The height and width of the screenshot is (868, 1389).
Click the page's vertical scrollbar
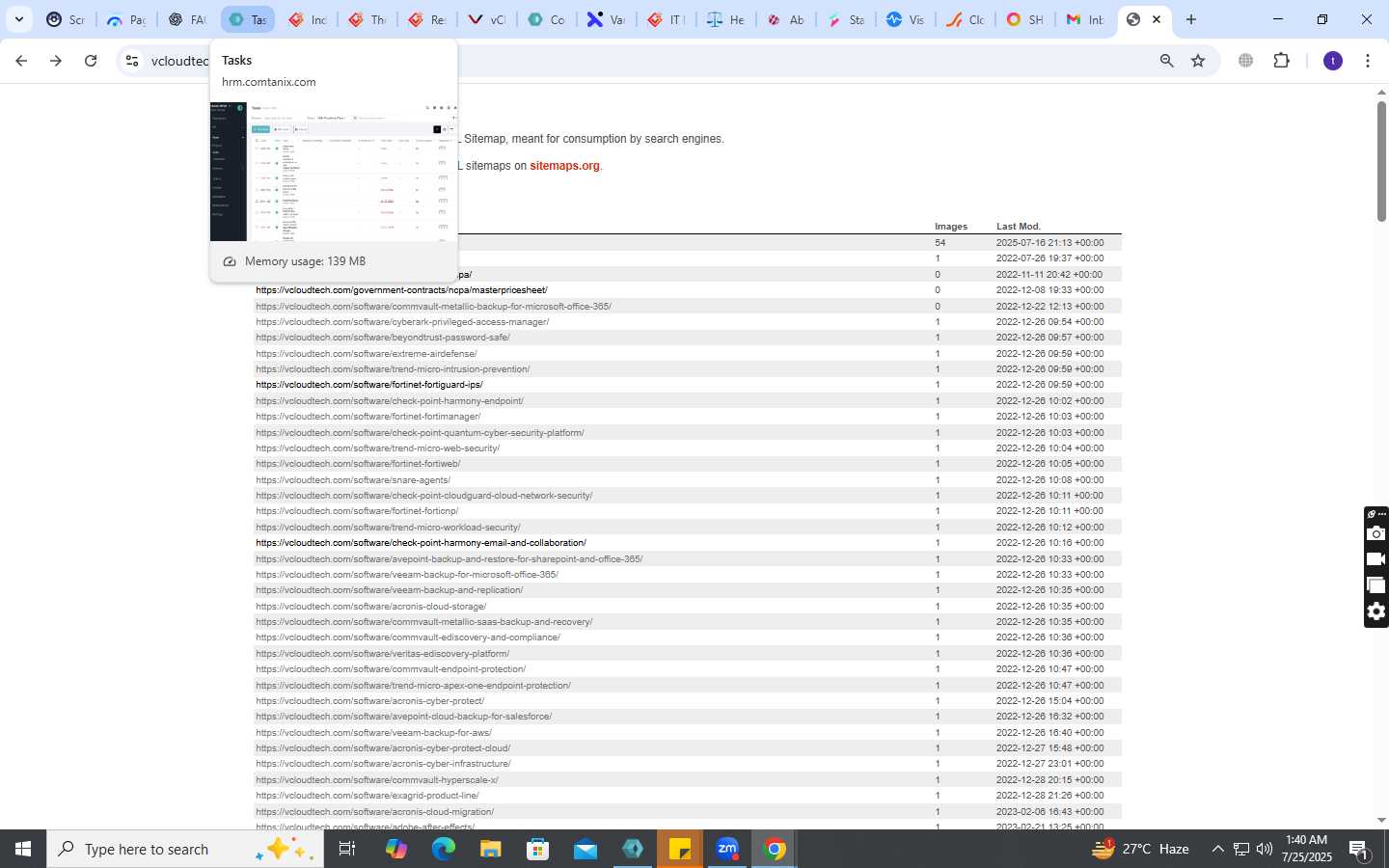click(x=1381, y=160)
